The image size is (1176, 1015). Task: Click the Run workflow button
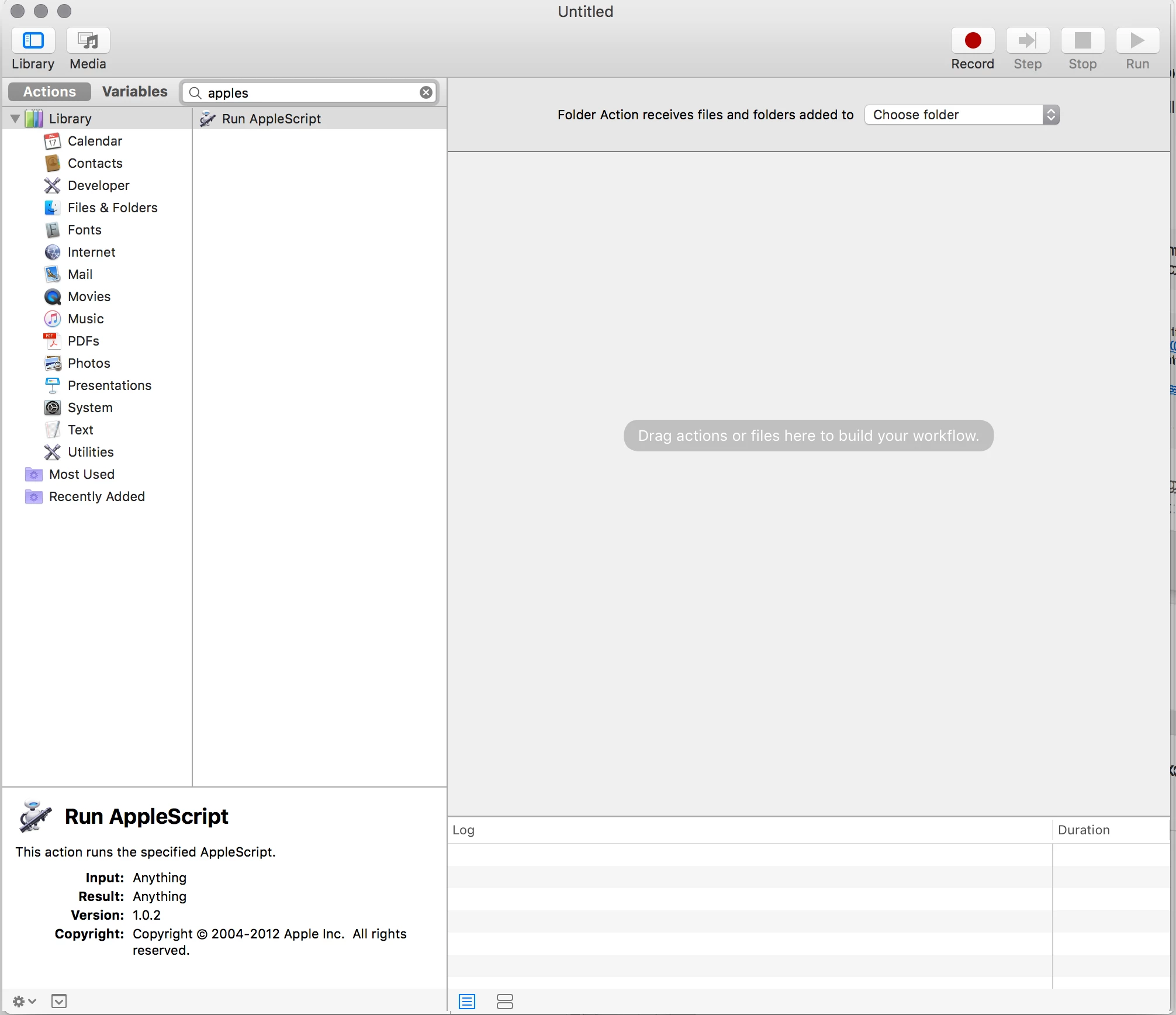point(1137,41)
